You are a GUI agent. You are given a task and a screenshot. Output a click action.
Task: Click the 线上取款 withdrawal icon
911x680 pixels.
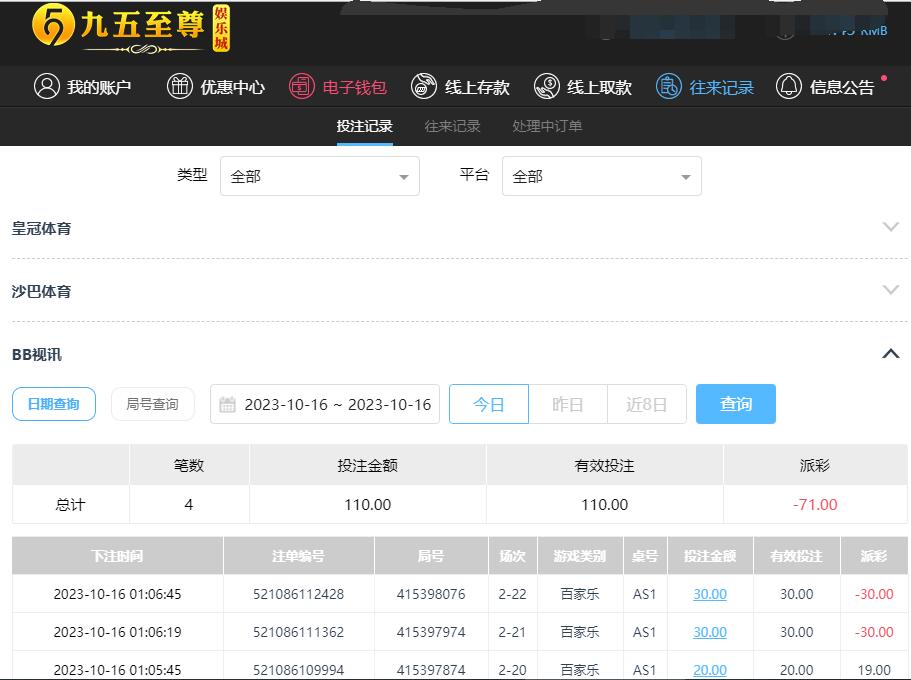tap(546, 86)
